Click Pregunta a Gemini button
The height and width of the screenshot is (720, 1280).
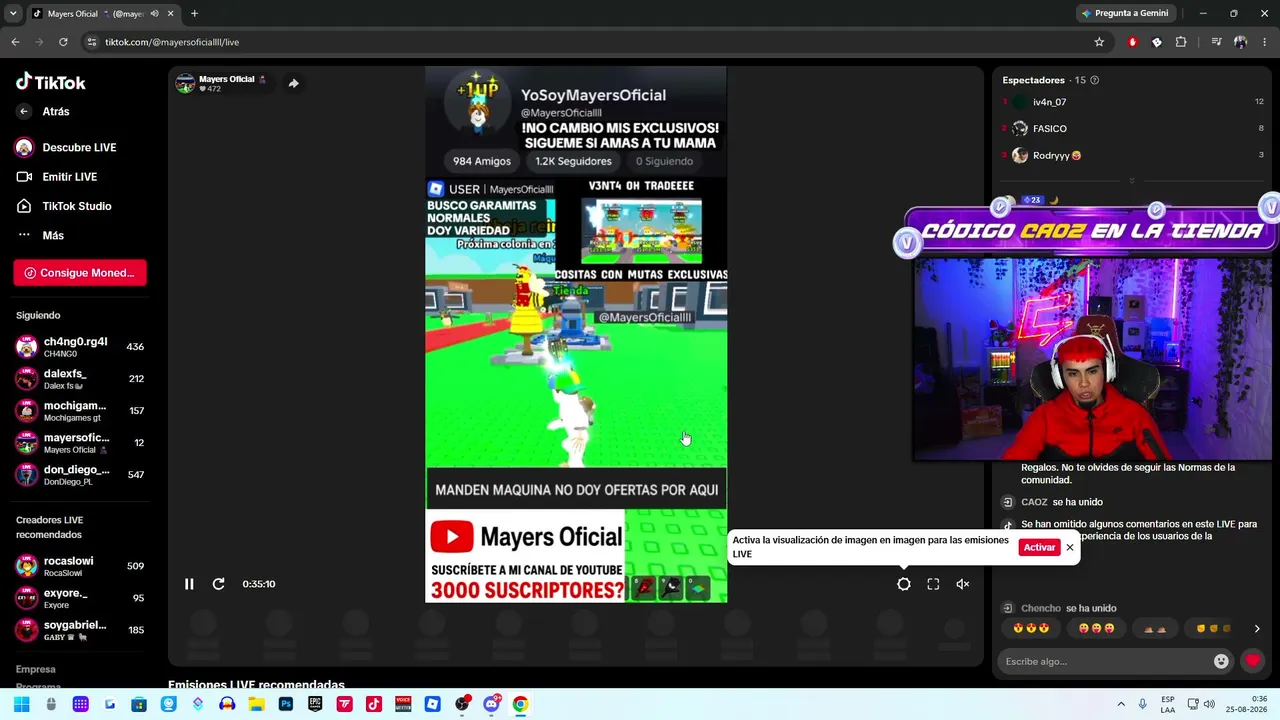(1124, 13)
